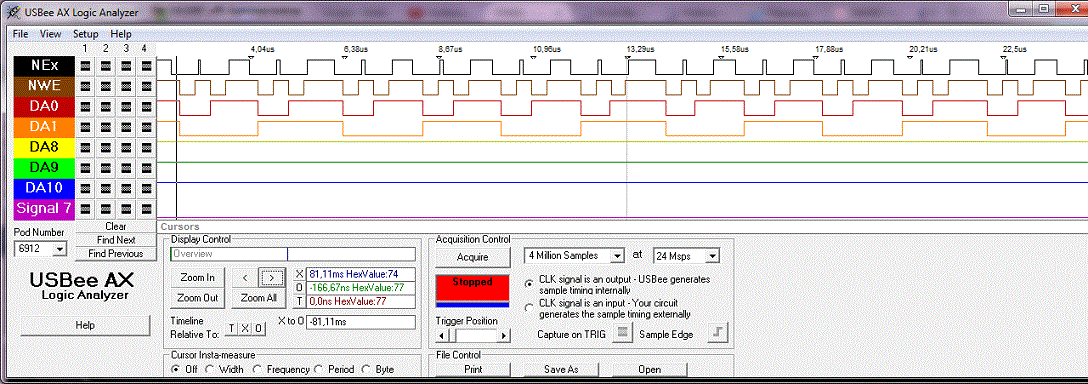Image resolution: width=1088 pixels, height=384 pixels.
Task: Open the View menu
Action: pyautogui.click(x=51, y=33)
